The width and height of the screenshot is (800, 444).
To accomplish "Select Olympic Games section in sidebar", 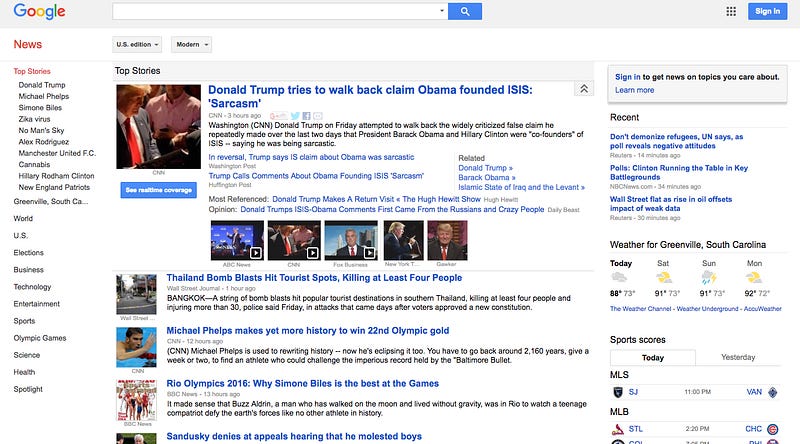I will point(40,338).
